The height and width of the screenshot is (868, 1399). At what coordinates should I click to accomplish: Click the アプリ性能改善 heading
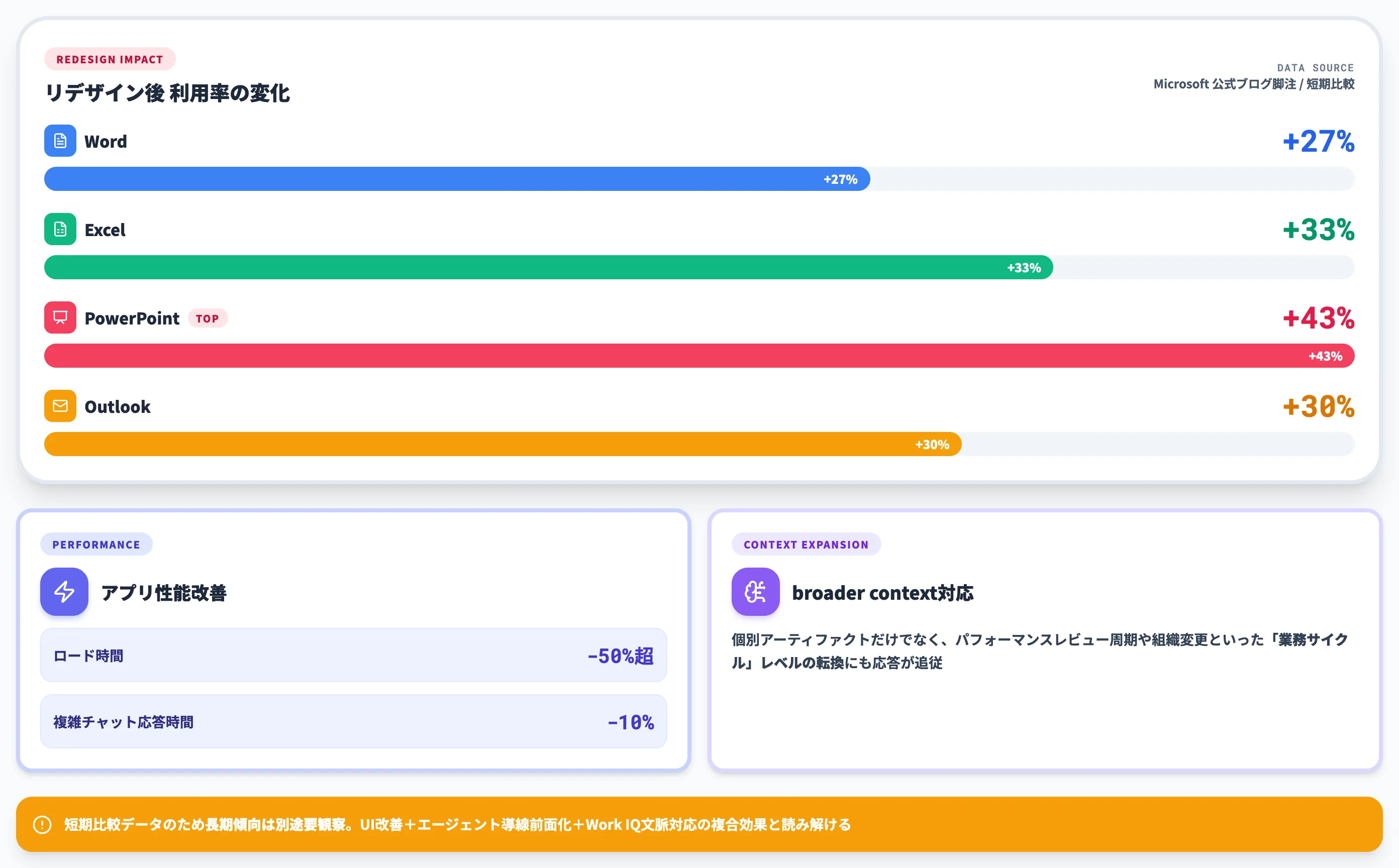(x=164, y=592)
